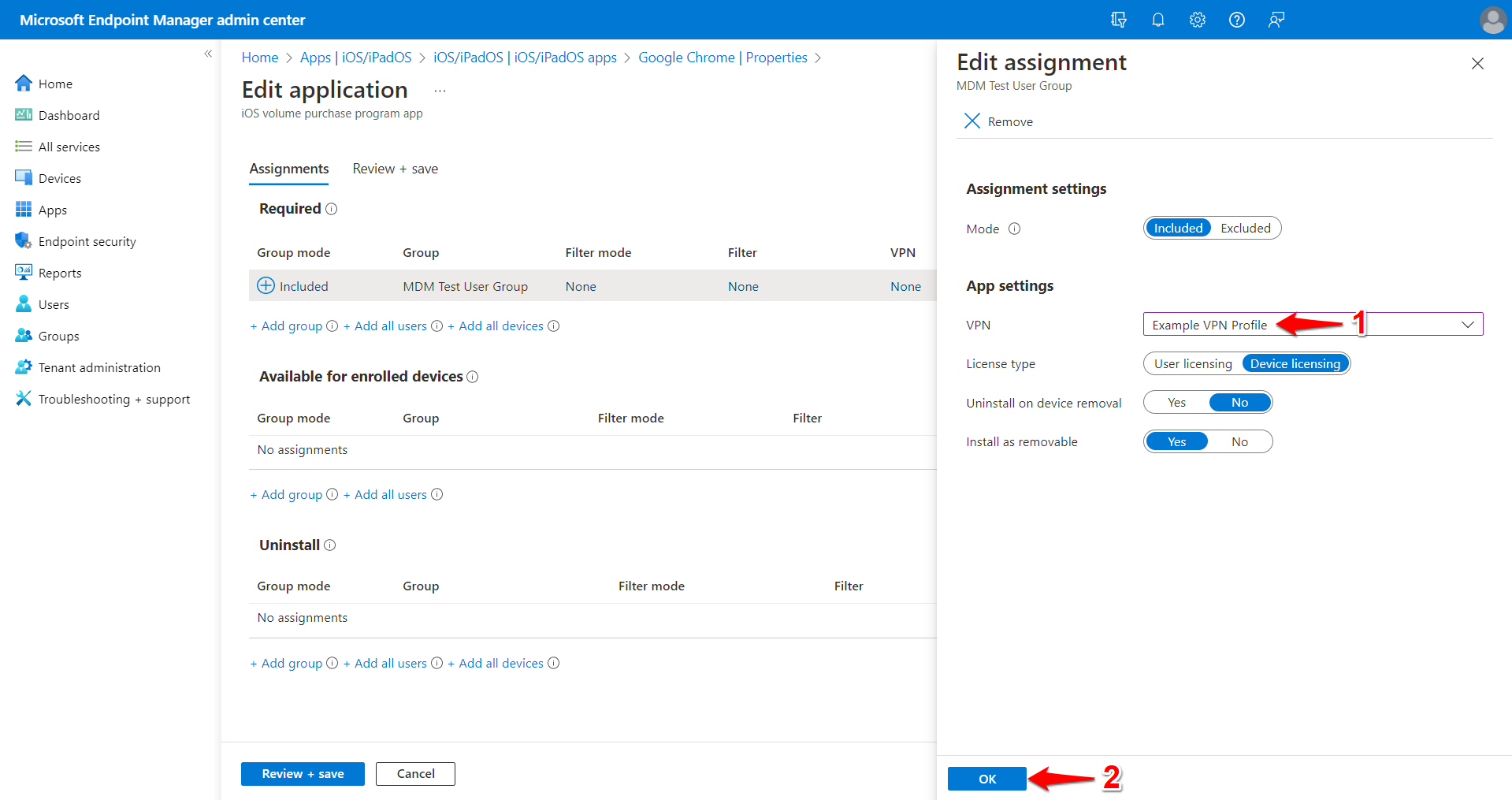Open the Reports section
Viewport: 1512px width, 800px height.
click(59, 272)
